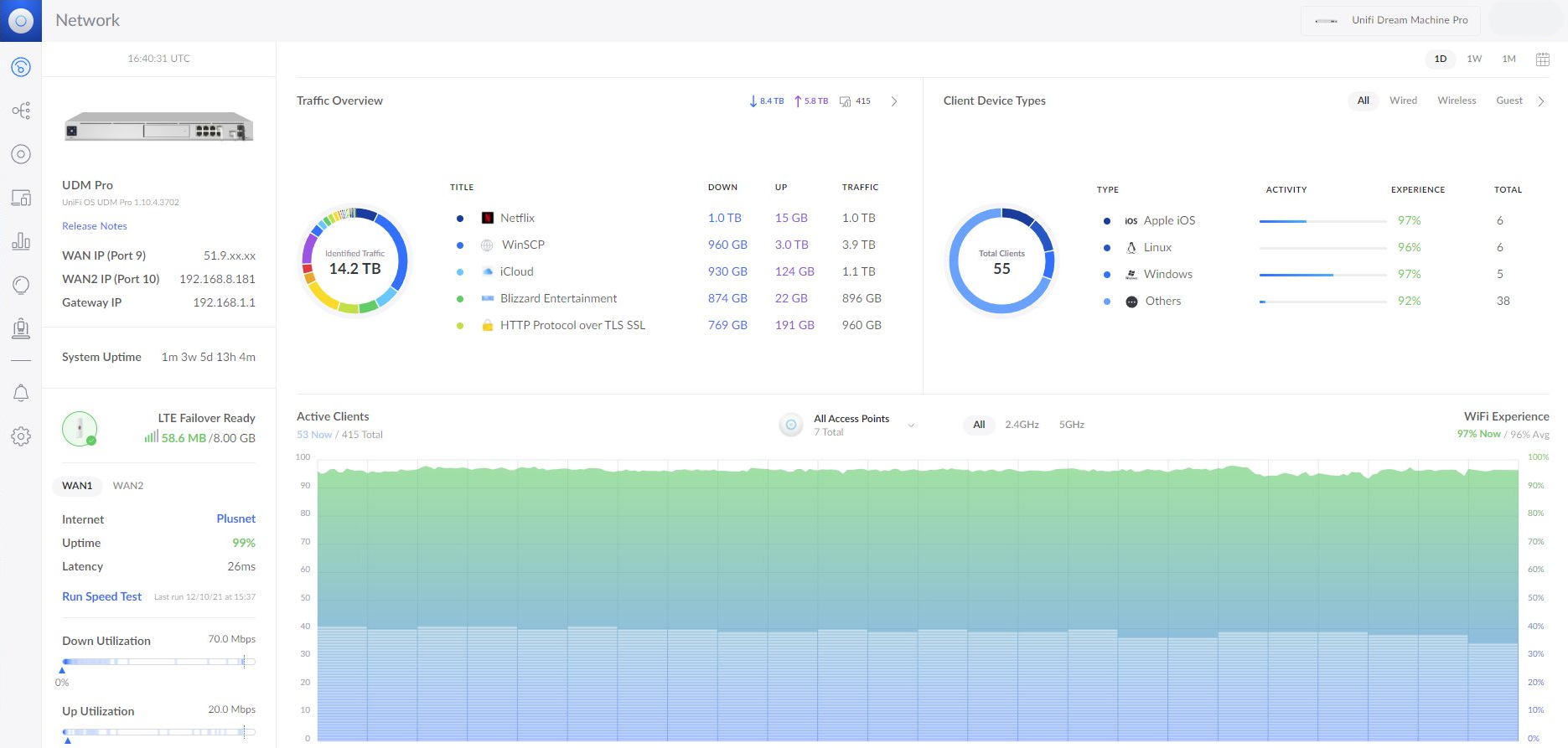Select the 1D time range
Viewport: 1568px width, 748px height.
[x=1441, y=59]
